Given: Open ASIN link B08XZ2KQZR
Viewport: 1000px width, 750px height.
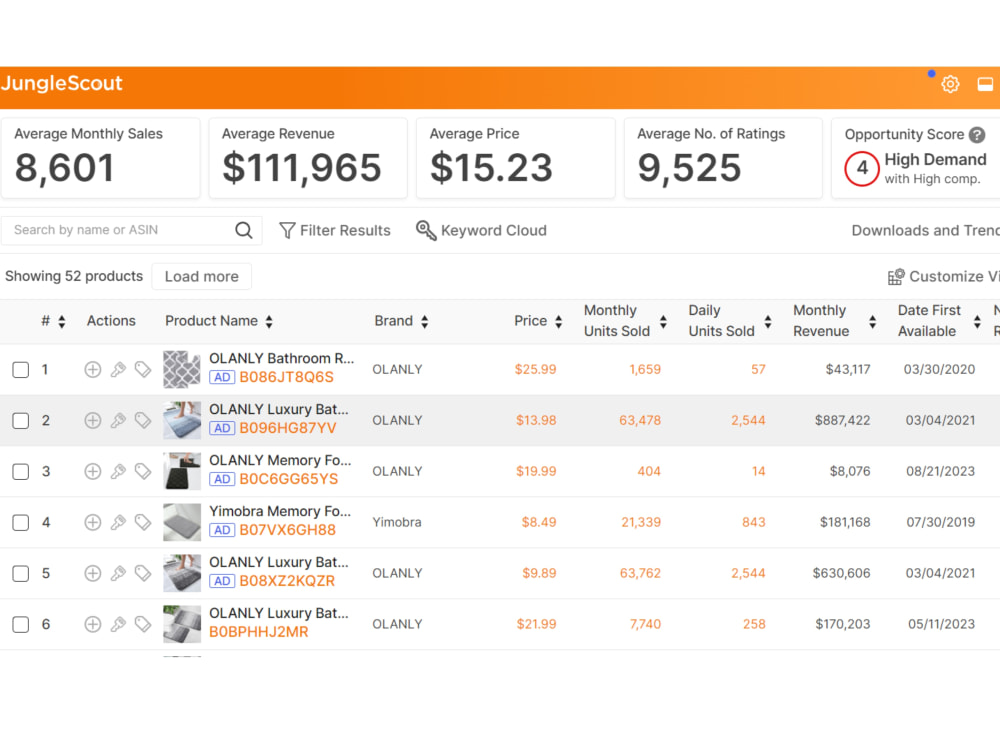Looking at the screenshot, I should coord(287,581).
